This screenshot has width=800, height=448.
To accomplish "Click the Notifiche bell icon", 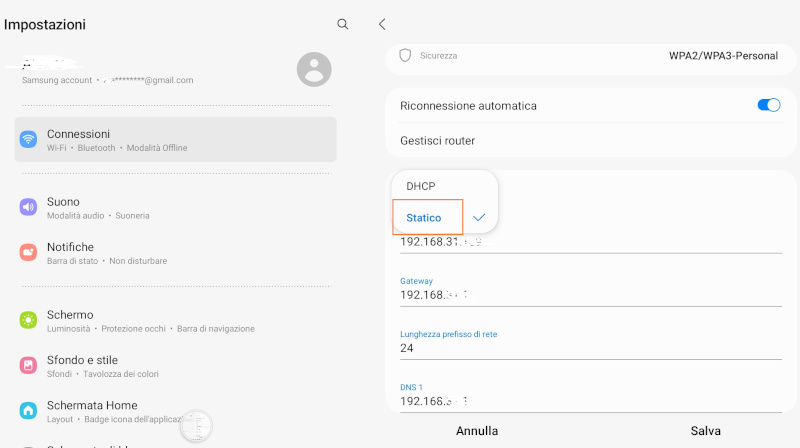I will tap(28, 252).
